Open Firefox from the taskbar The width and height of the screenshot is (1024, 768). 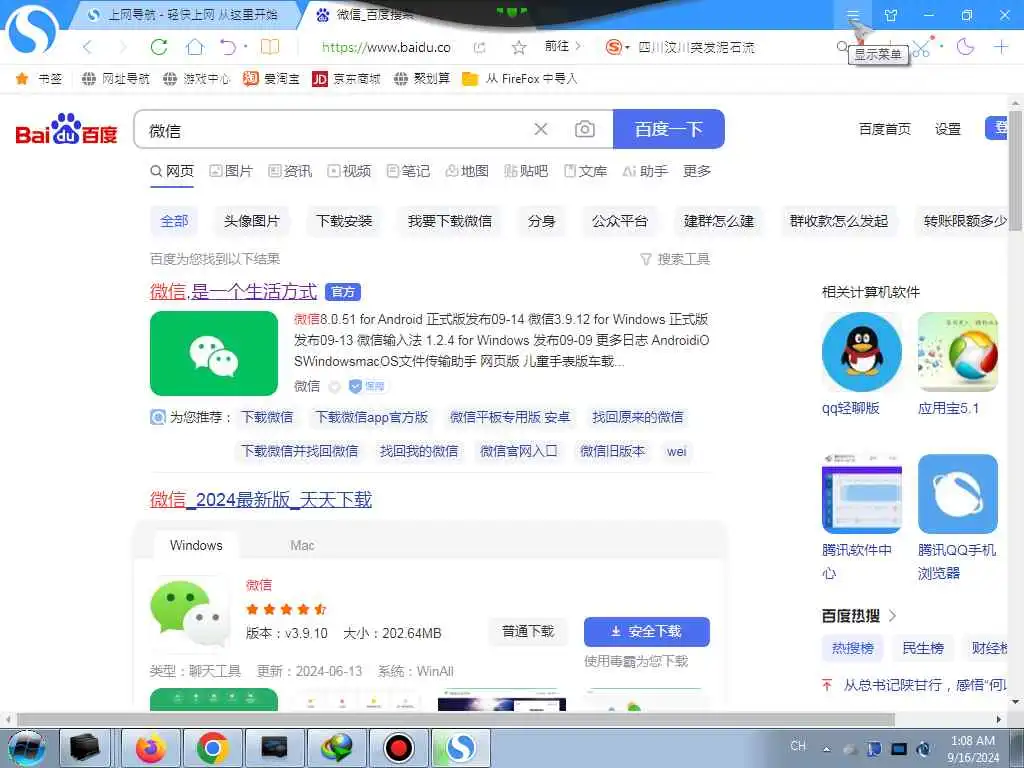[x=150, y=748]
